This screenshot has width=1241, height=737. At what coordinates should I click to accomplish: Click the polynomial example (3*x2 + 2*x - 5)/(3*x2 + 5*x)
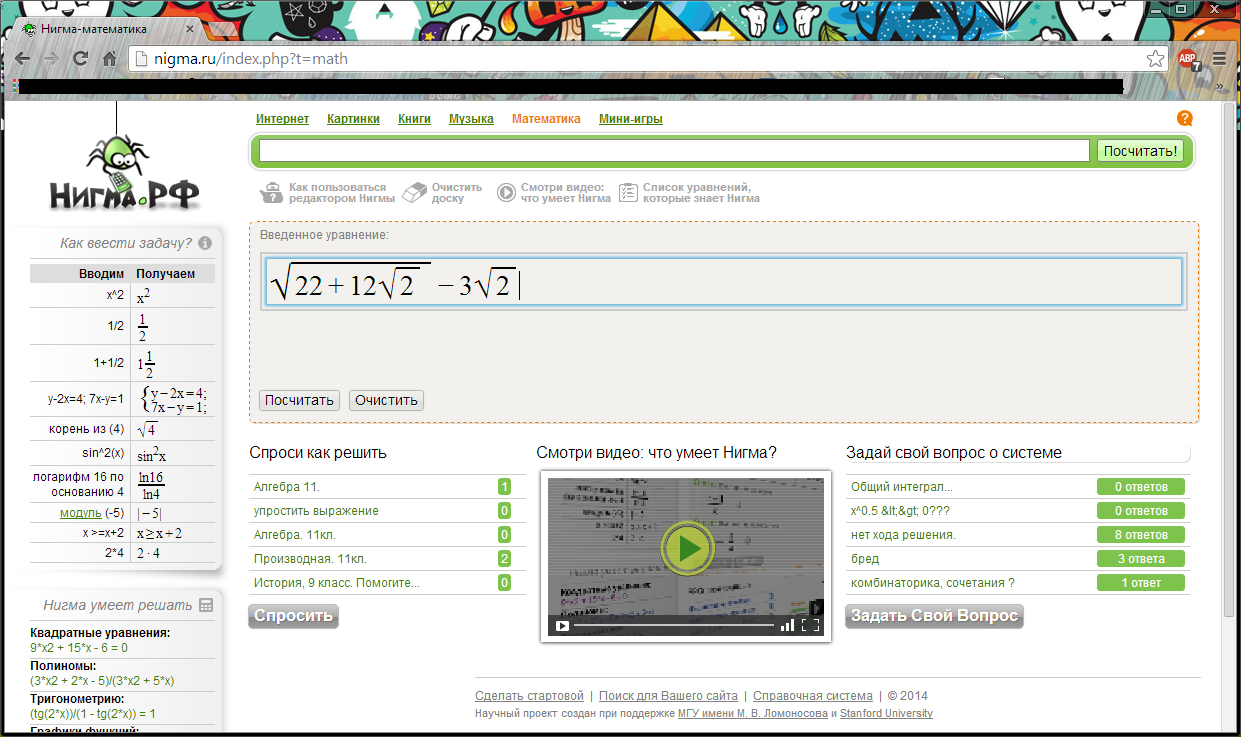click(102, 681)
